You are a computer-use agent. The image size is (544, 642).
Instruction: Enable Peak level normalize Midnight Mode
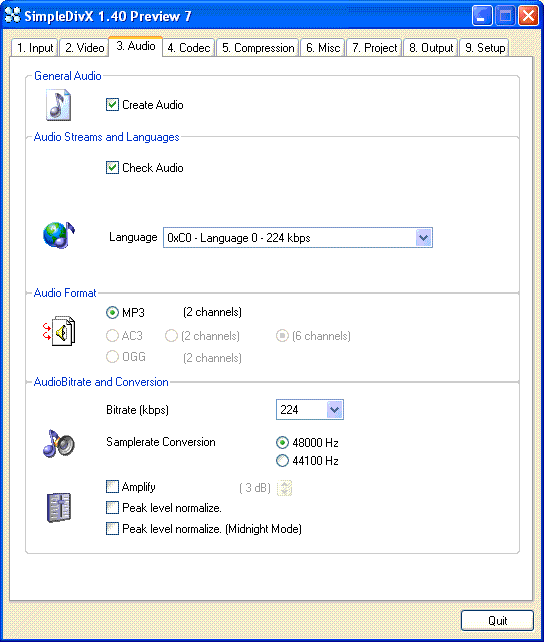[x=112, y=529]
